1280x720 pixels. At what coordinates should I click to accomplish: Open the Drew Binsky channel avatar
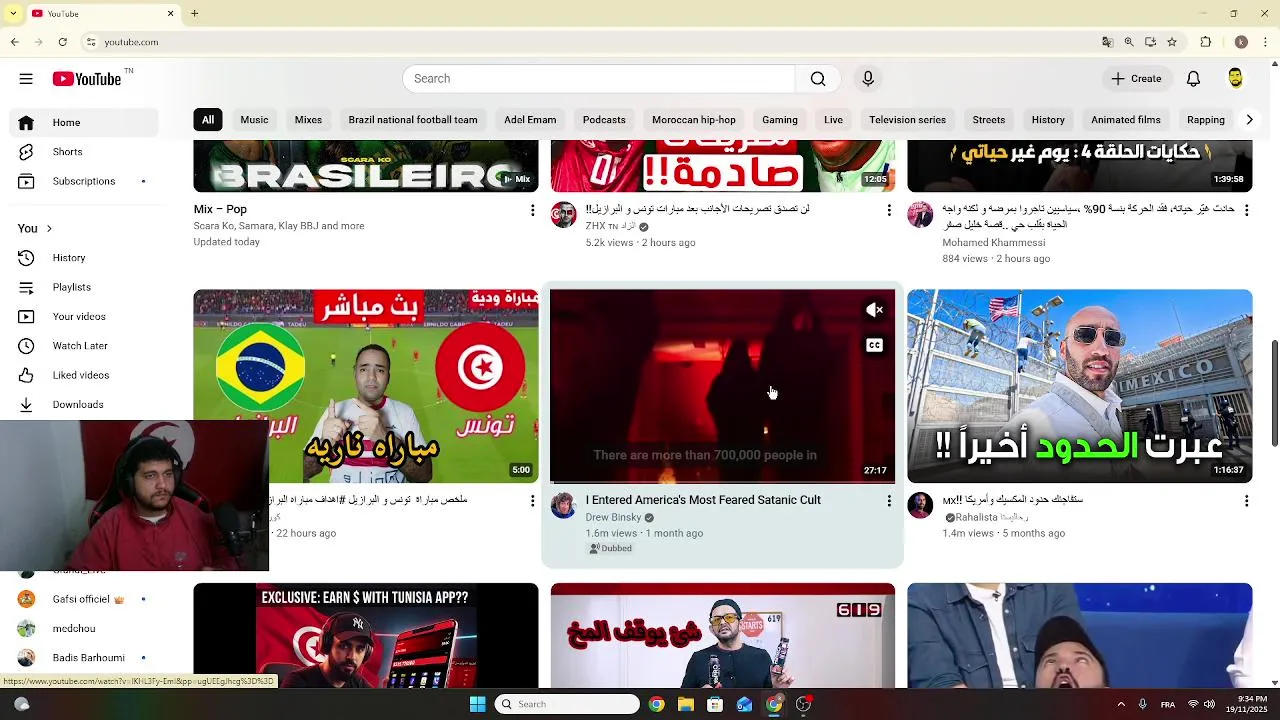coord(563,505)
